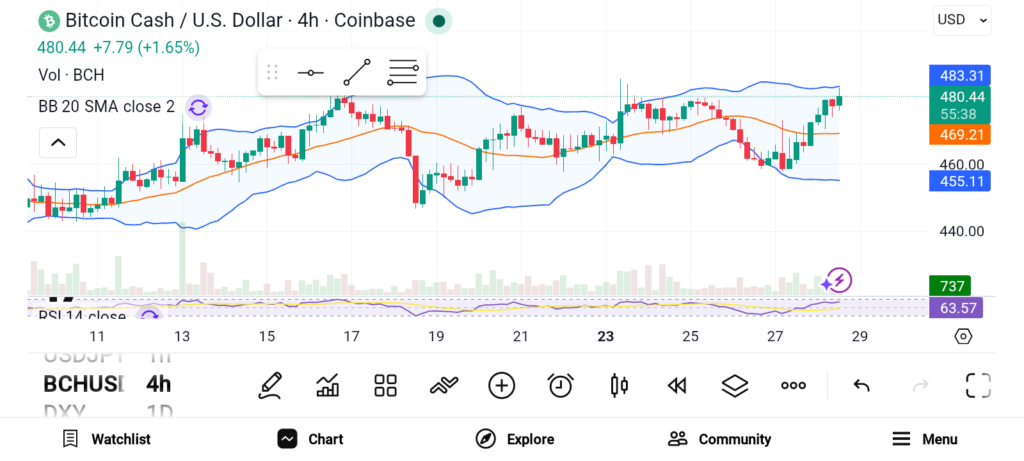Viewport: 1024px width, 461px height.
Task: Create an alert with the clock icon
Action: coord(560,385)
